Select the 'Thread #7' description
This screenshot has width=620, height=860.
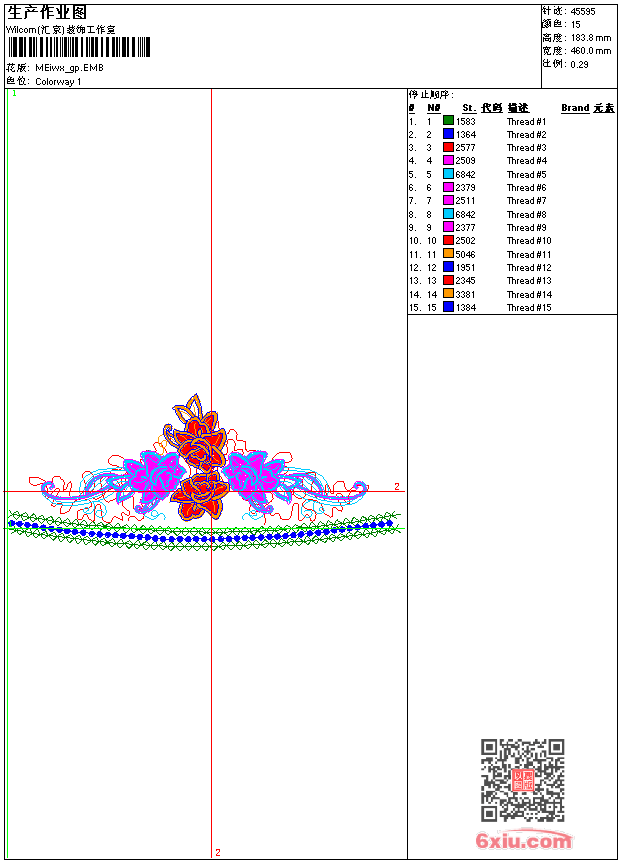tap(526, 201)
